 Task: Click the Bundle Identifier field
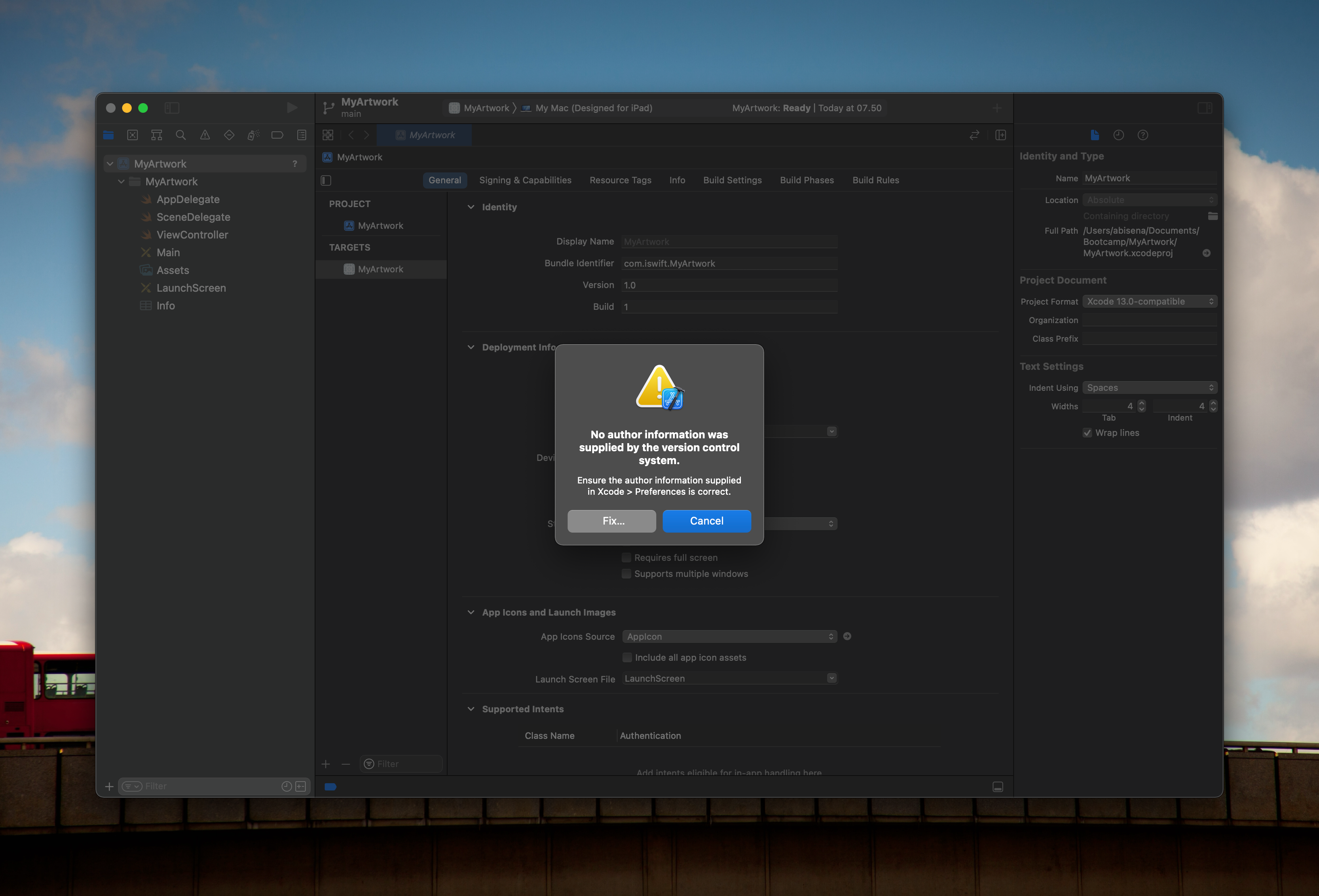point(729,263)
